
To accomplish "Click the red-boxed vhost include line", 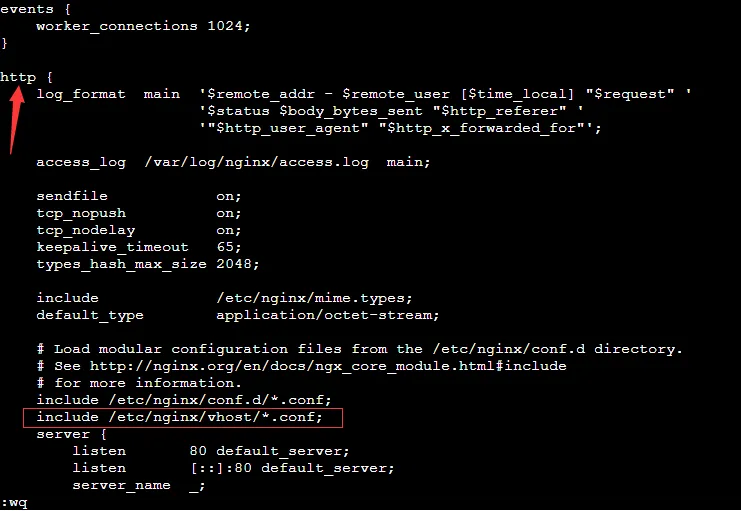I will click(x=180, y=416).
